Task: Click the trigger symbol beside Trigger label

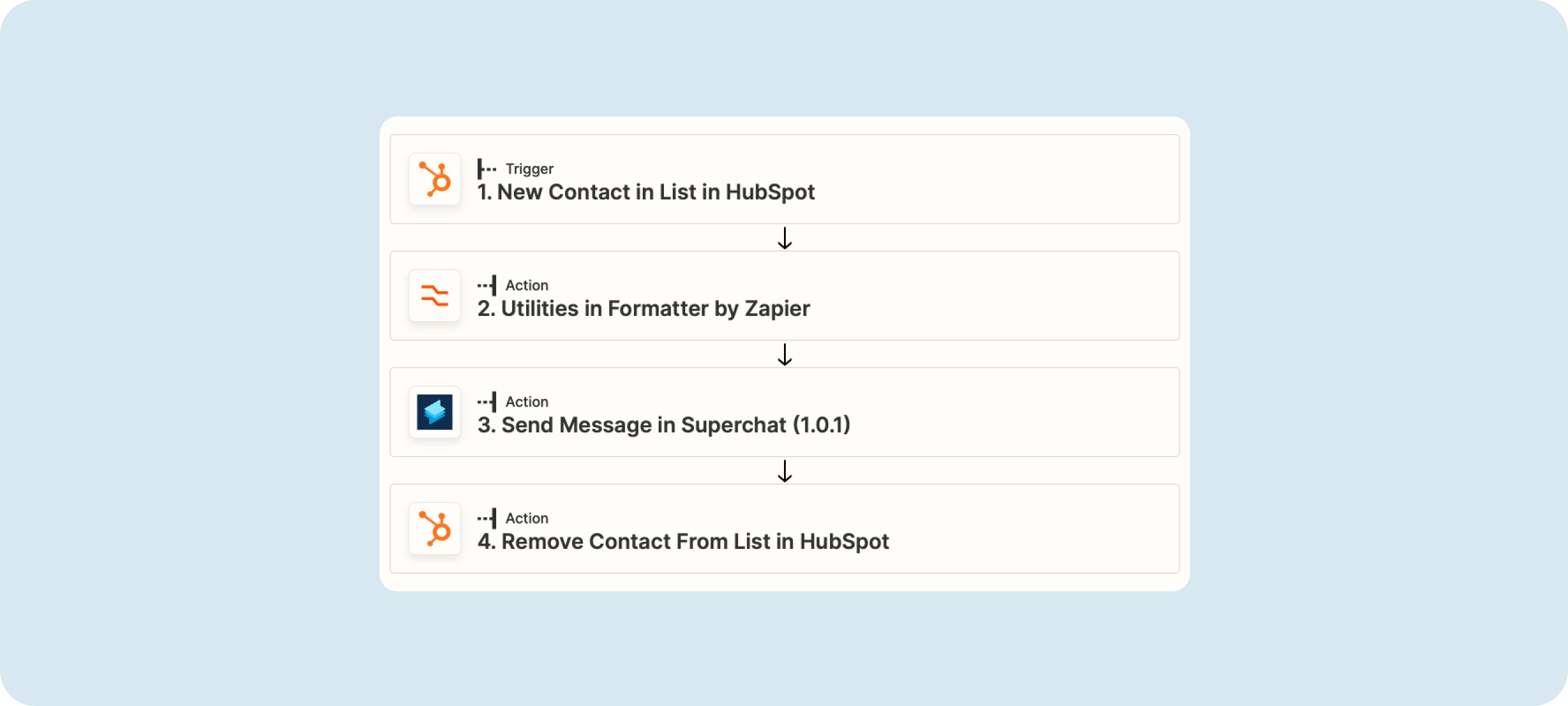Action: click(x=486, y=169)
